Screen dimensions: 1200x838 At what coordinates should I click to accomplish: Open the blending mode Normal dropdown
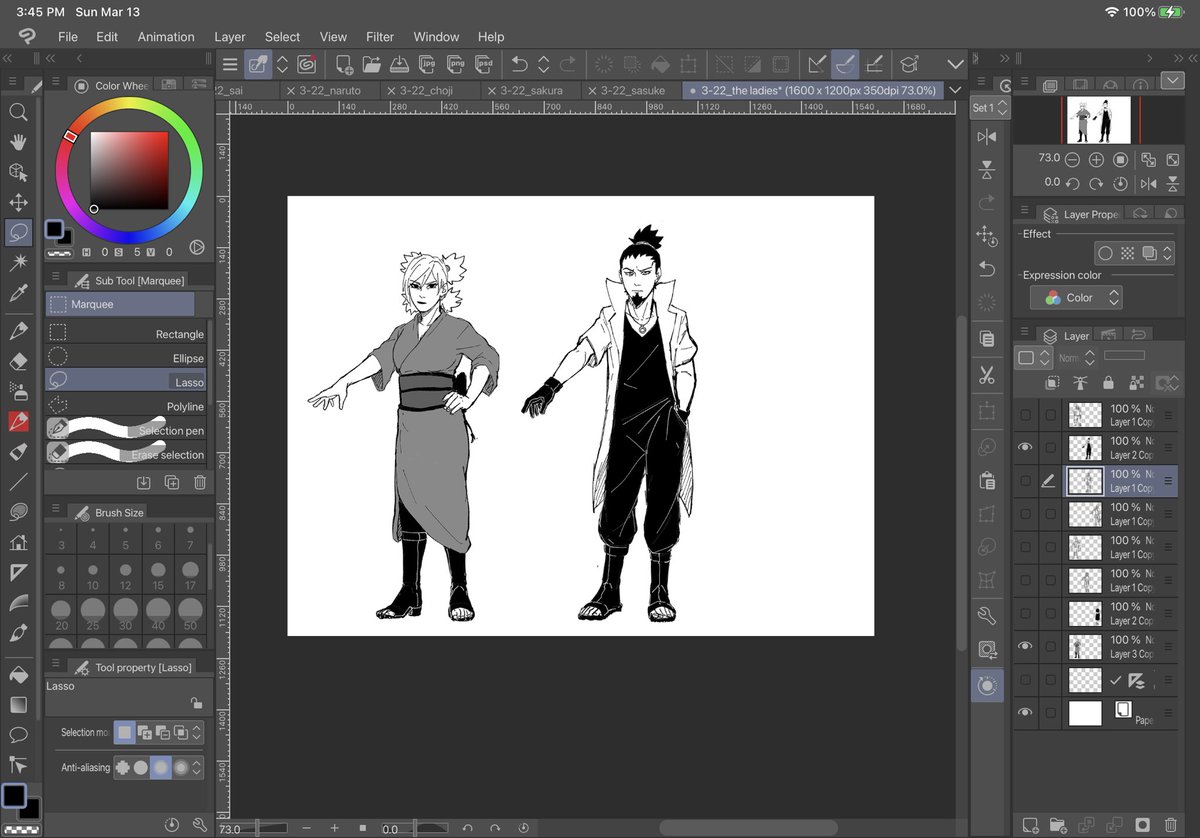[x=1077, y=357]
